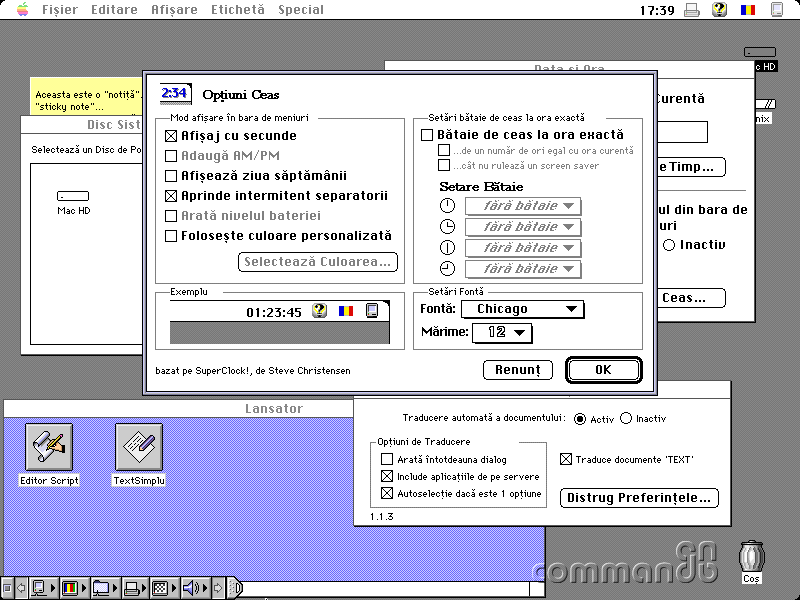Click the AppleTalk computer module in Control Strip
The width and height of the screenshot is (800, 600).
43,588
